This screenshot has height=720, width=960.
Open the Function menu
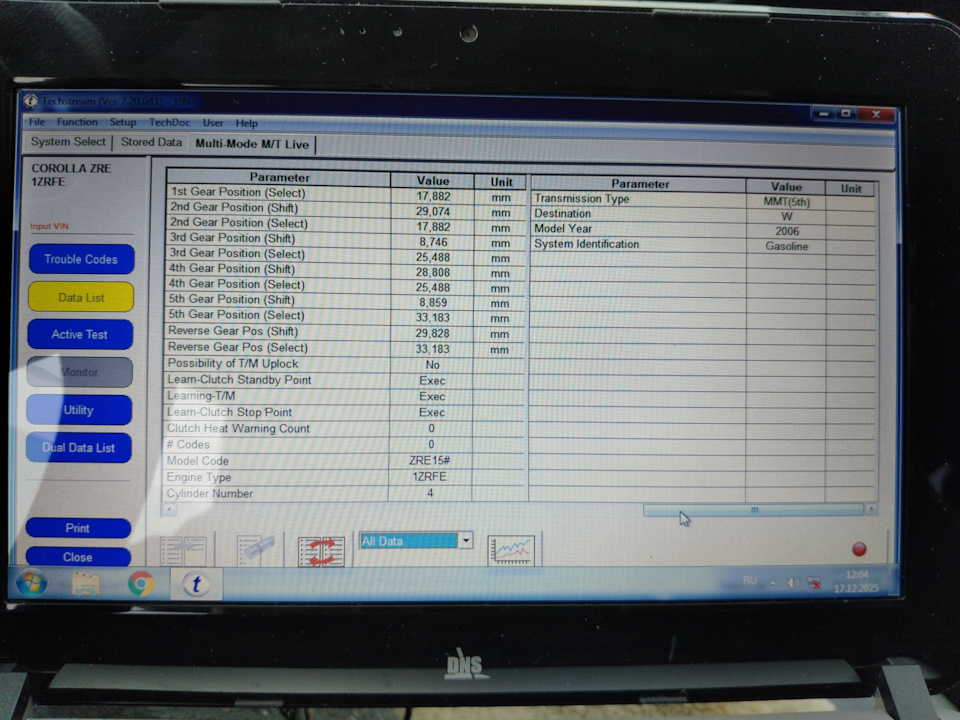coord(77,122)
